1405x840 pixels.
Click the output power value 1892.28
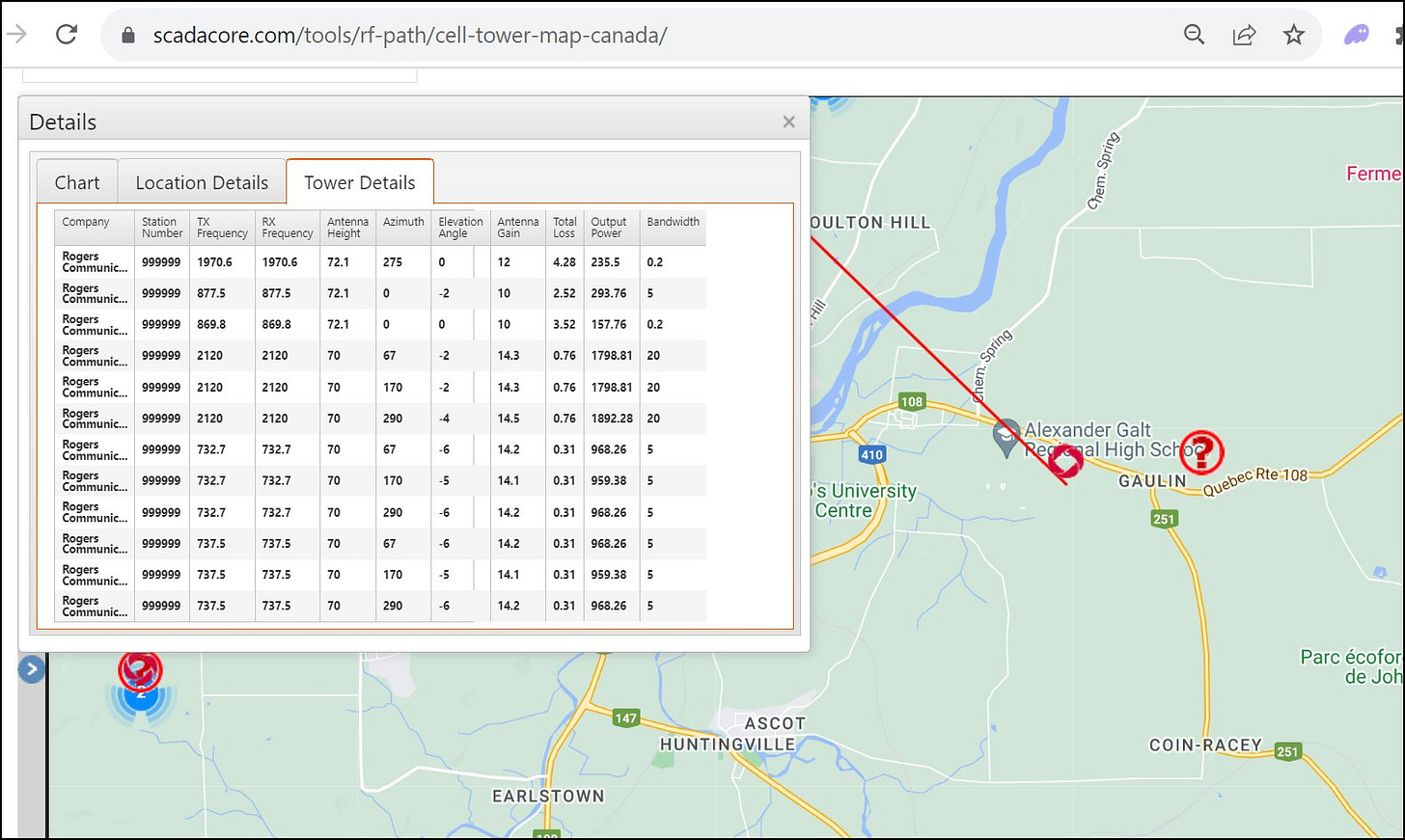pos(611,419)
